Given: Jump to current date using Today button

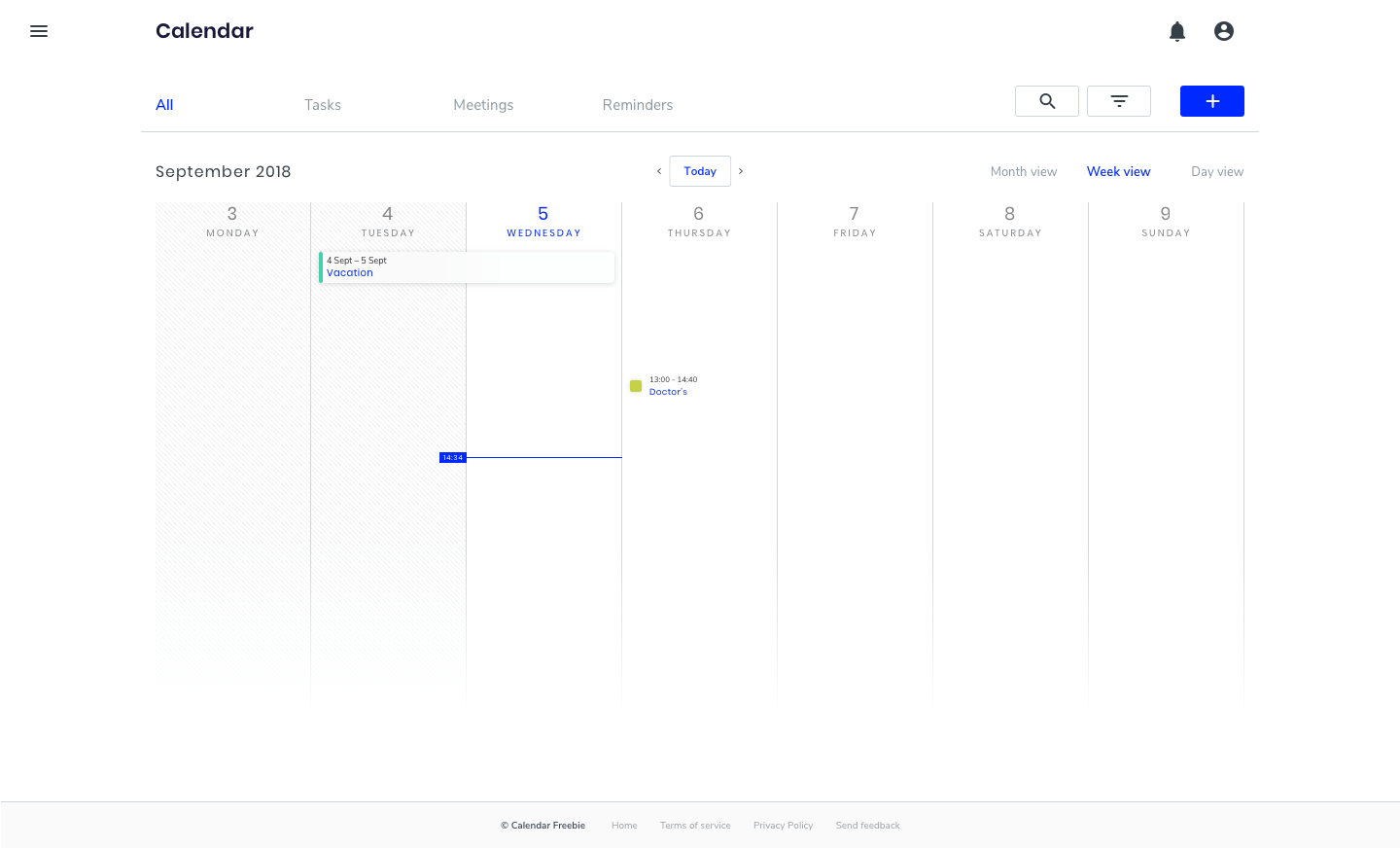Looking at the screenshot, I should 700,171.
